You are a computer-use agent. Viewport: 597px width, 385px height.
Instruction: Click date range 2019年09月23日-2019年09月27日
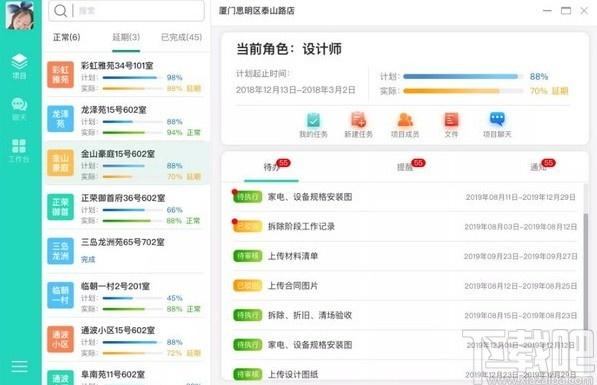[520, 256]
